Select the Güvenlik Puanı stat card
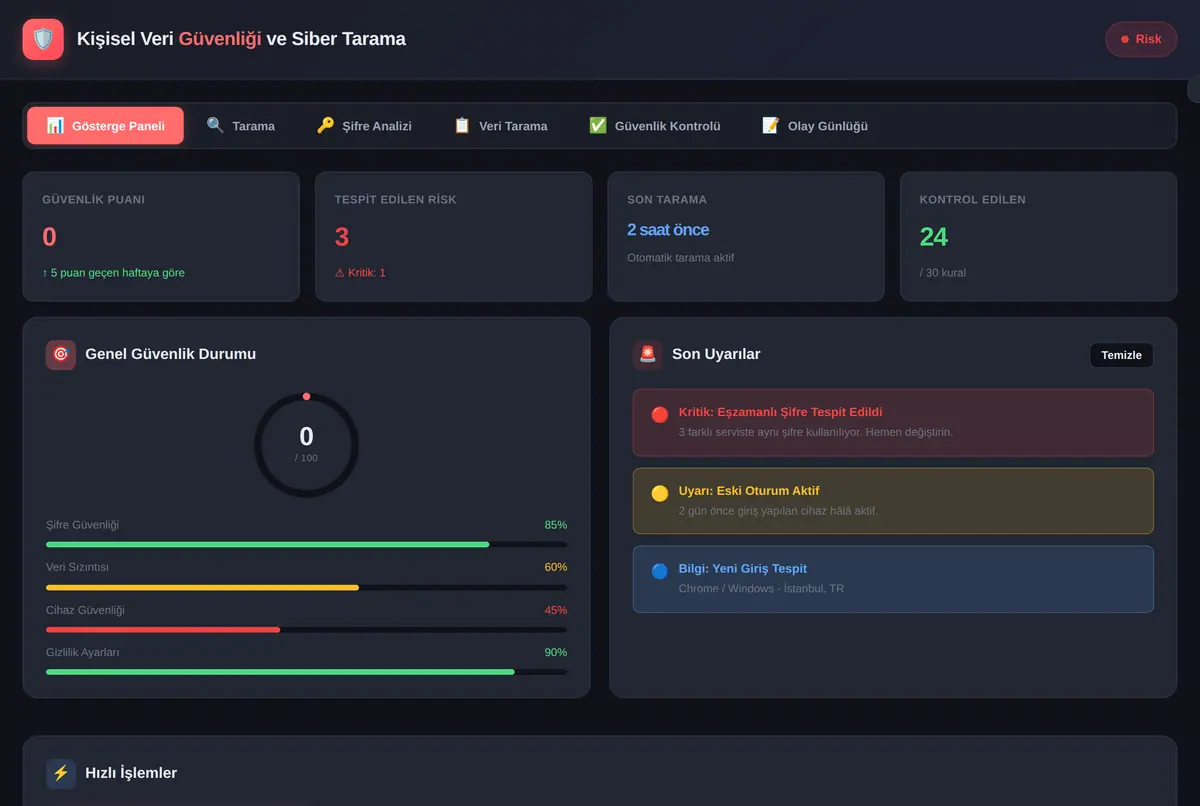This screenshot has height=806, width=1200. click(161, 237)
